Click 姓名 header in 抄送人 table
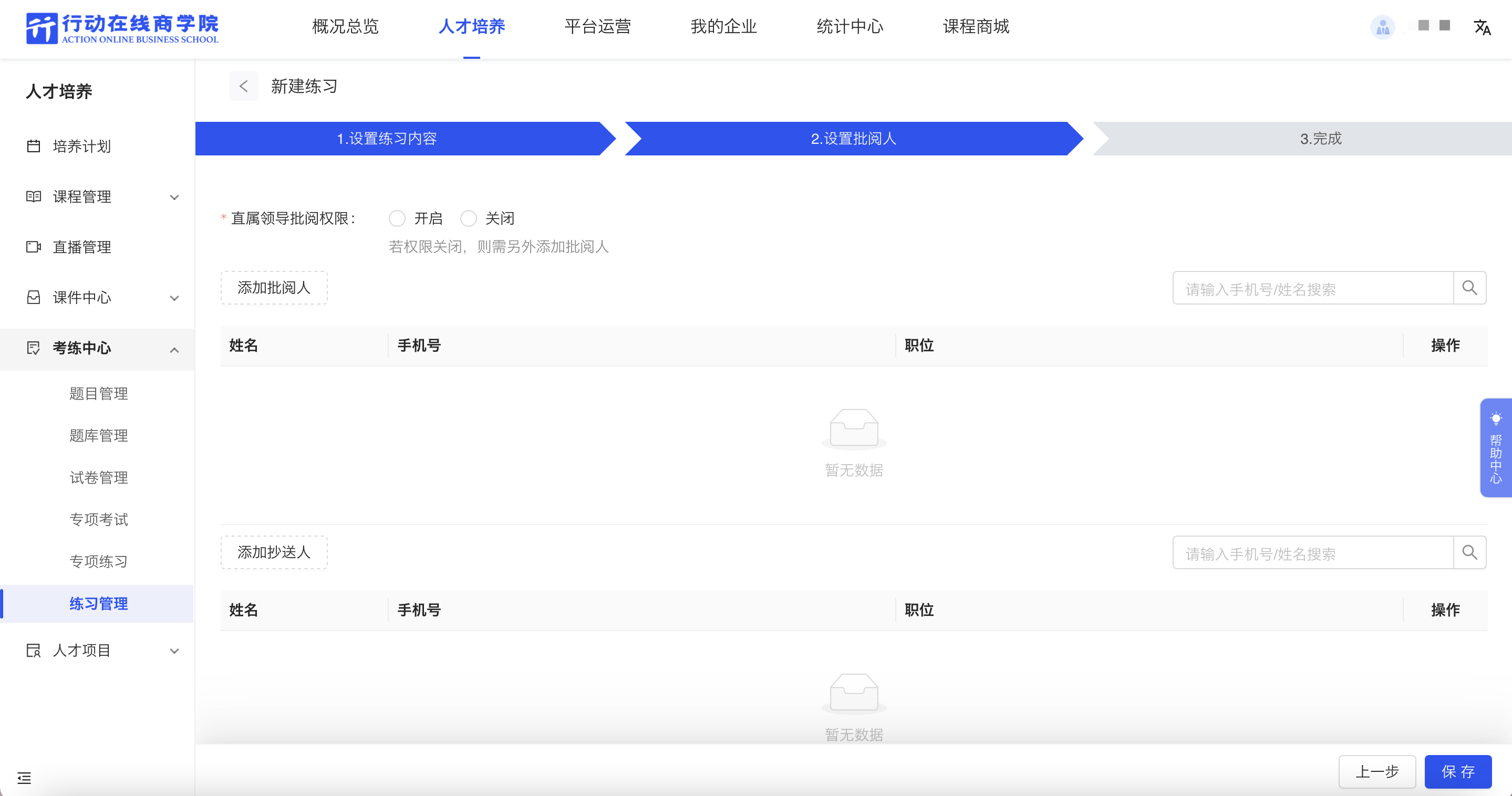The height and width of the screenshot is (796, 1512). (244, 610)
